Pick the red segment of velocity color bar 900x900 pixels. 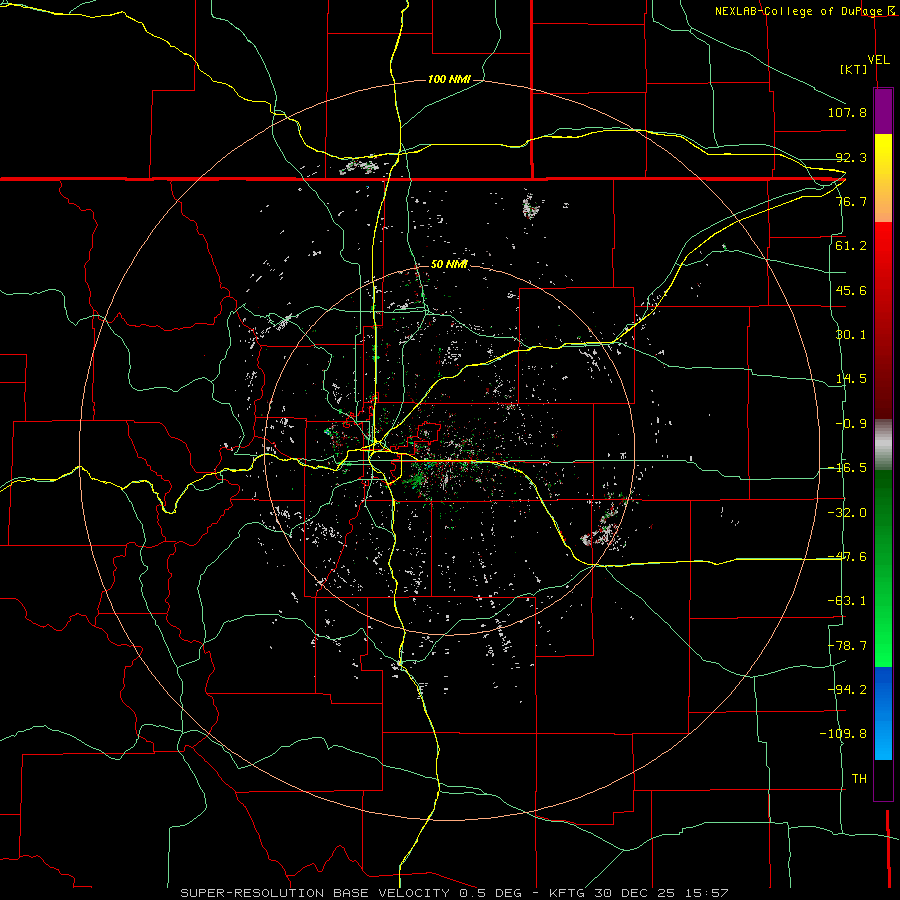(x=883, y=320)
